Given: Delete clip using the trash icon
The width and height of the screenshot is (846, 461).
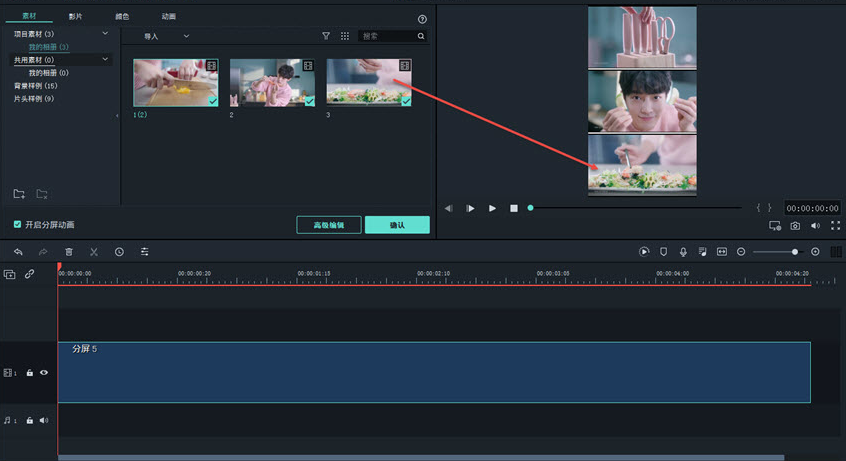Looking at the screenshot, I should (x=69, y=252).
